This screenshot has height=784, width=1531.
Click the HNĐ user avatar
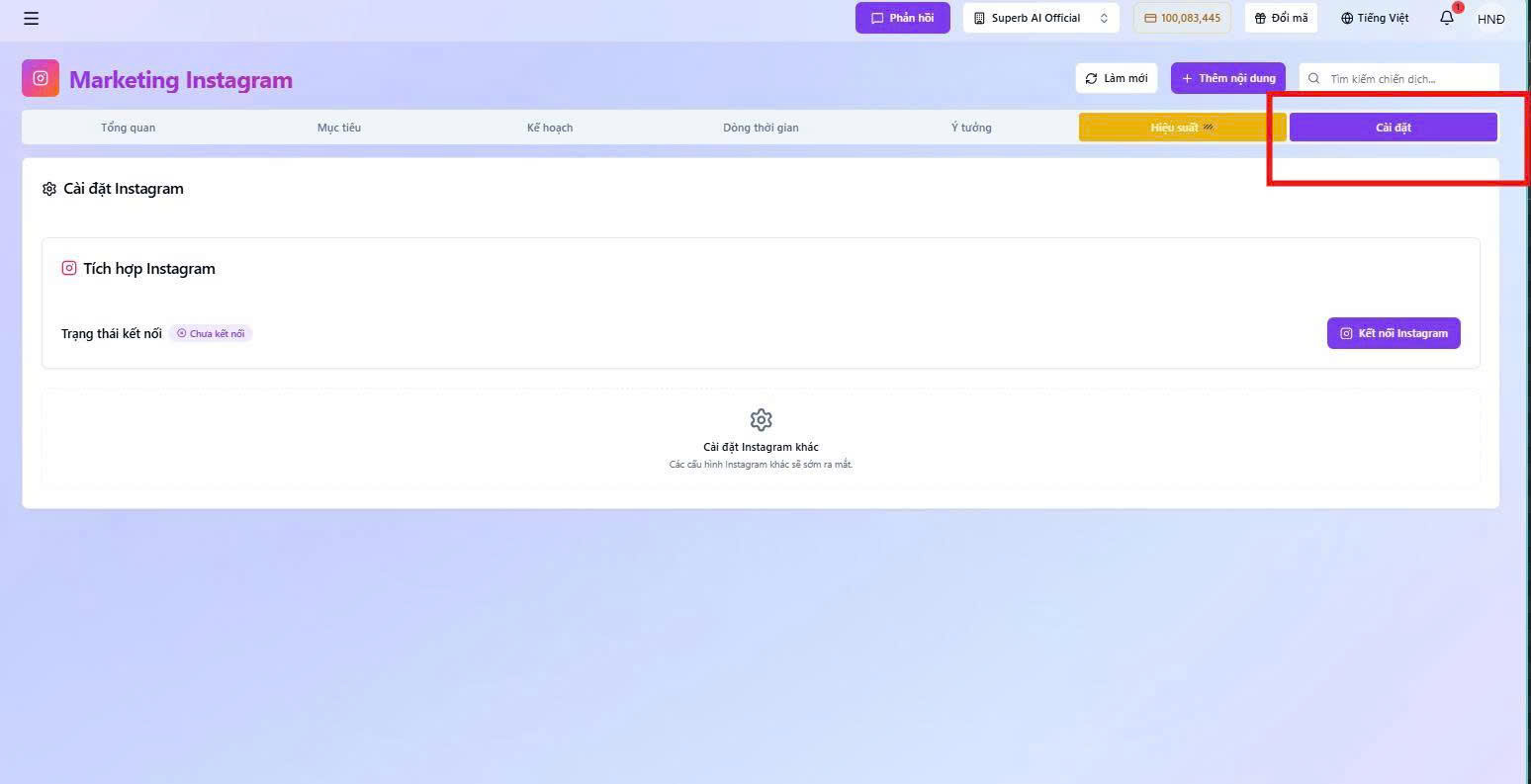point(1490,19)
